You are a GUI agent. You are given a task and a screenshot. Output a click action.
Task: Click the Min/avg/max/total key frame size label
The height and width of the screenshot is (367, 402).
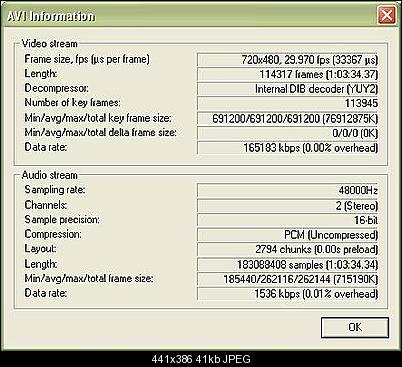click(98, 118)
